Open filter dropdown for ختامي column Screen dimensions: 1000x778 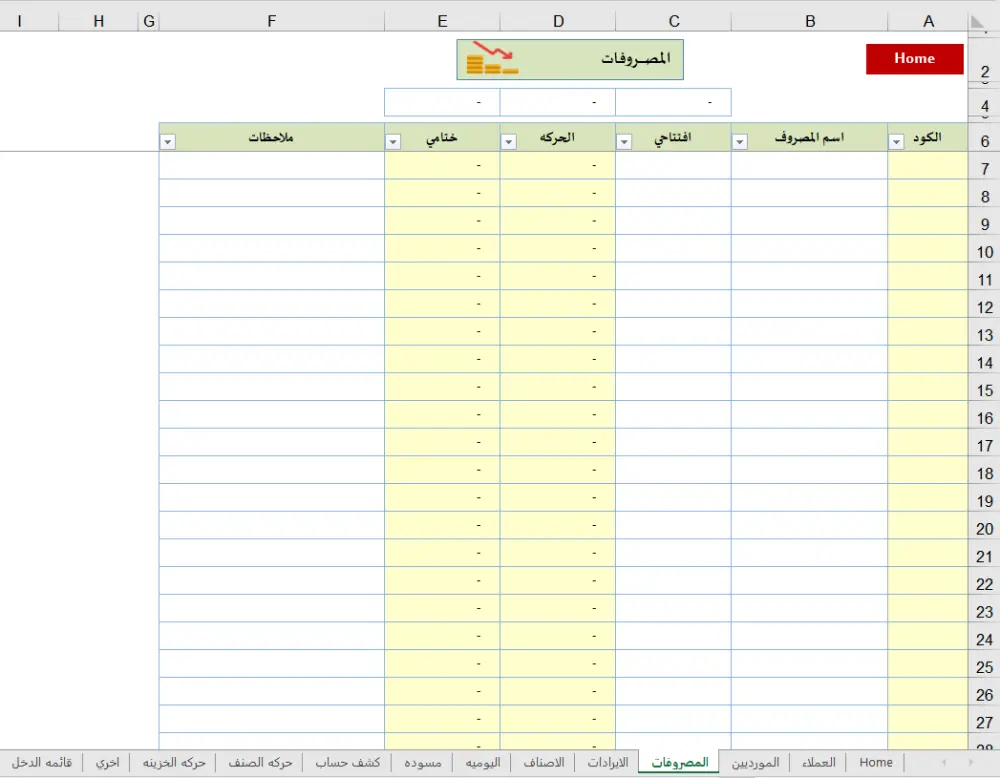[x=393, y=142]
